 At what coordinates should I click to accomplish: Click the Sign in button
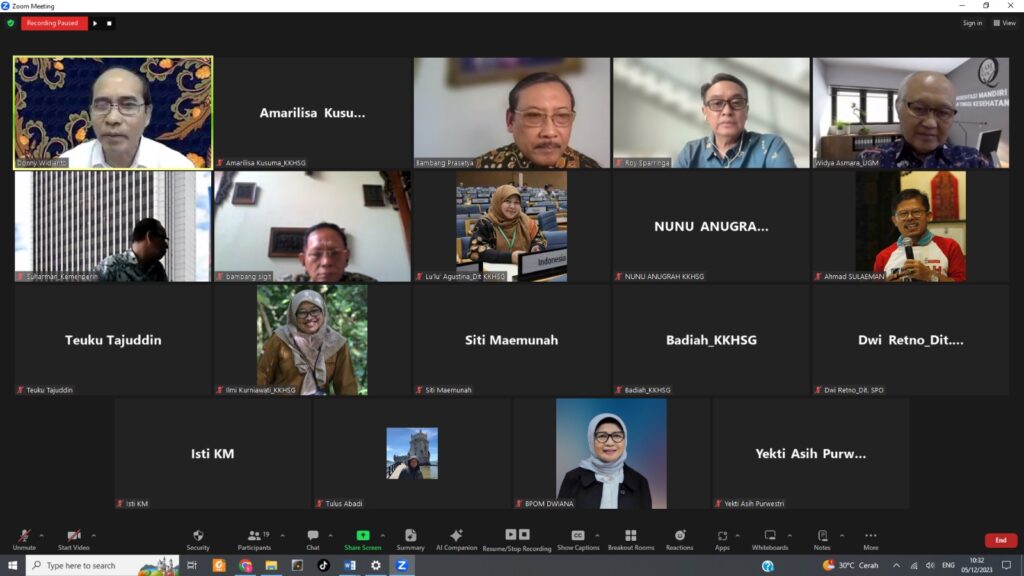point(972,23)
